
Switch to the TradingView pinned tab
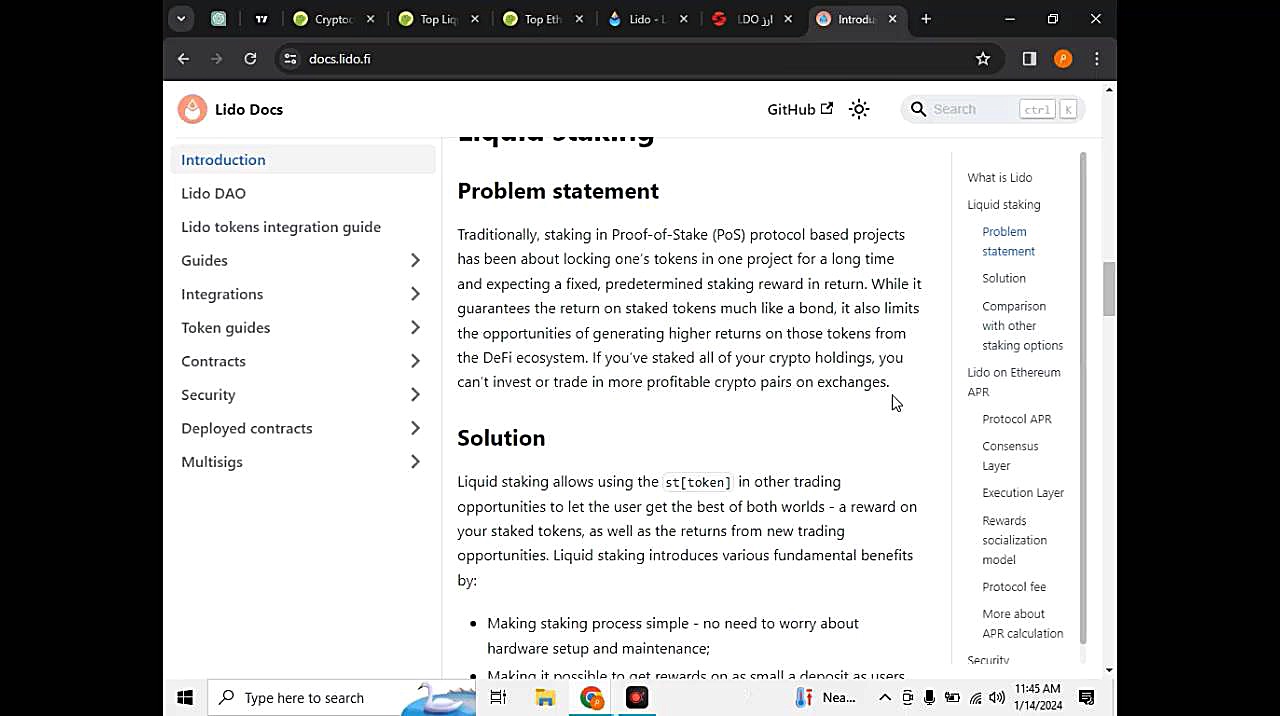261,19
